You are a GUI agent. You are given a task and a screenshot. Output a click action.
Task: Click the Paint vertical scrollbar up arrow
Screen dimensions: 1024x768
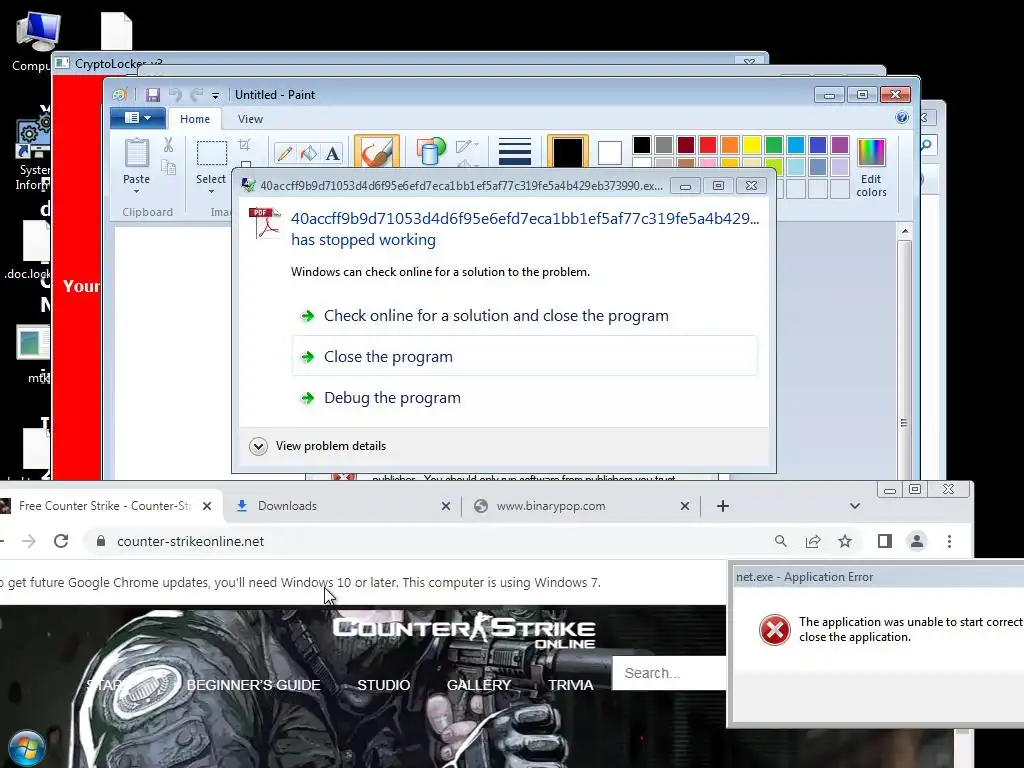(x=904, y=231)
